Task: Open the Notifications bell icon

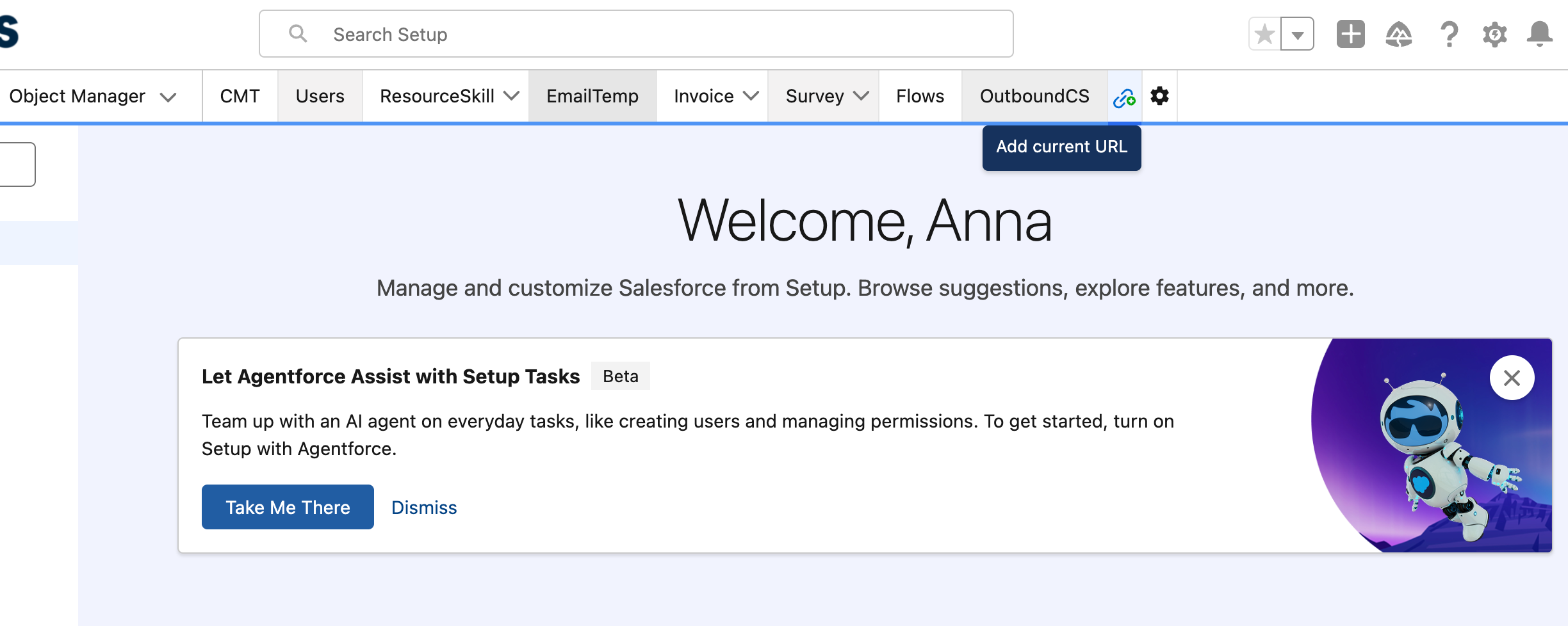Action: click(x=1540, y=34)
